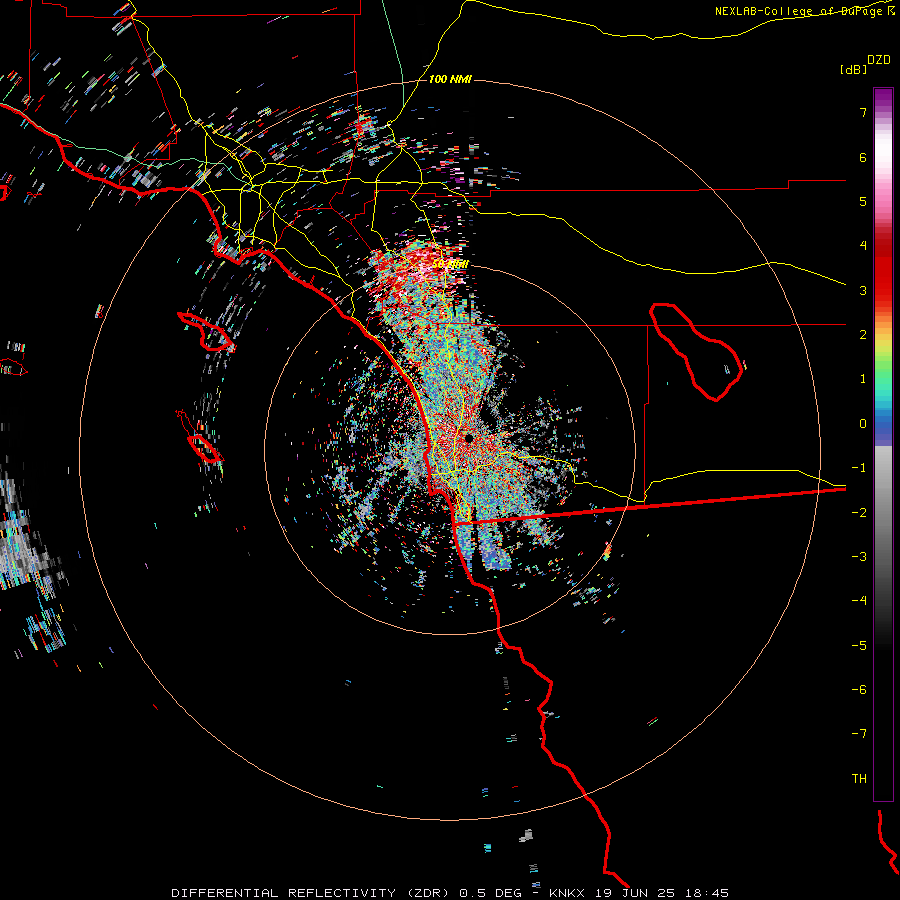Click the 5 value on color scale
Image resolution: width=900 pixels, height=900 pixels.
point(863,201)
